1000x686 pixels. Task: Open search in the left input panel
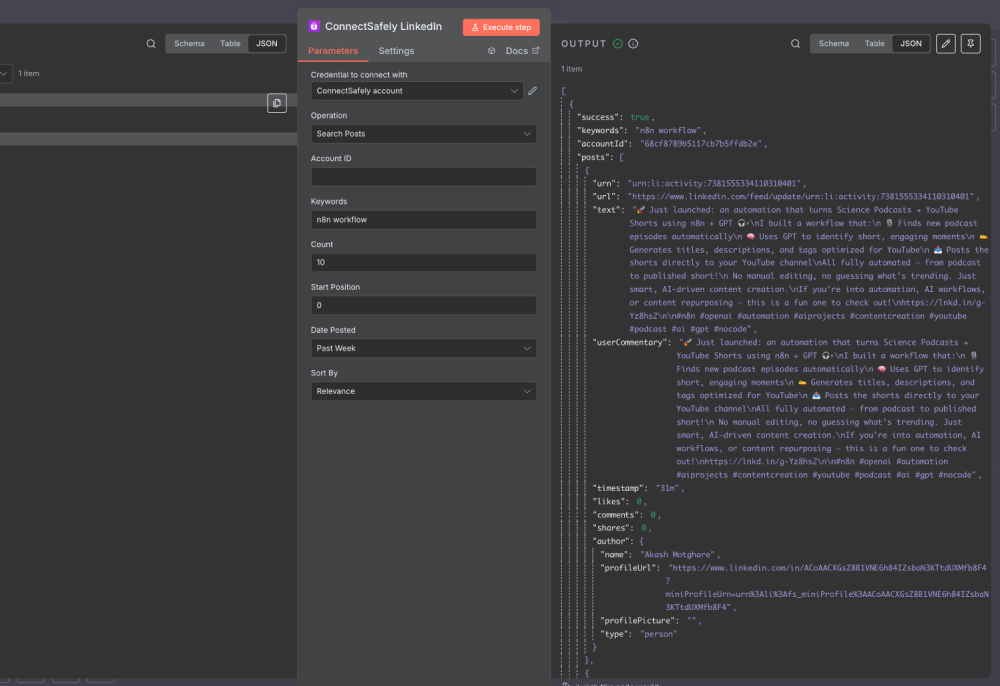click(x=151, y=43)
